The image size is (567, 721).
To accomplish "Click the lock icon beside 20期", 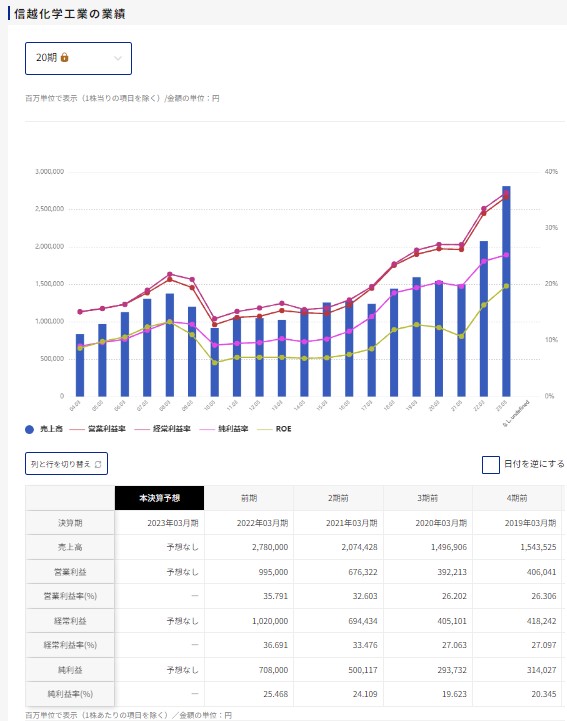I will click(64, 57).
